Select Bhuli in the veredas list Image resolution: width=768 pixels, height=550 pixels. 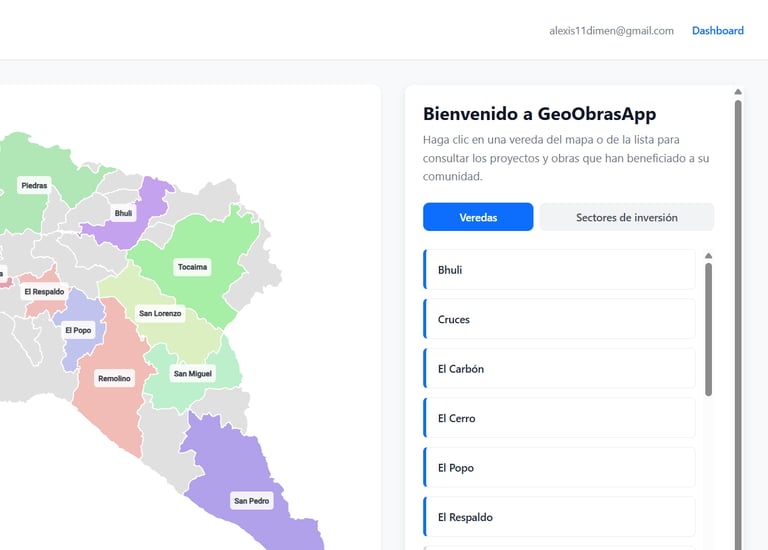click(559, 270)
